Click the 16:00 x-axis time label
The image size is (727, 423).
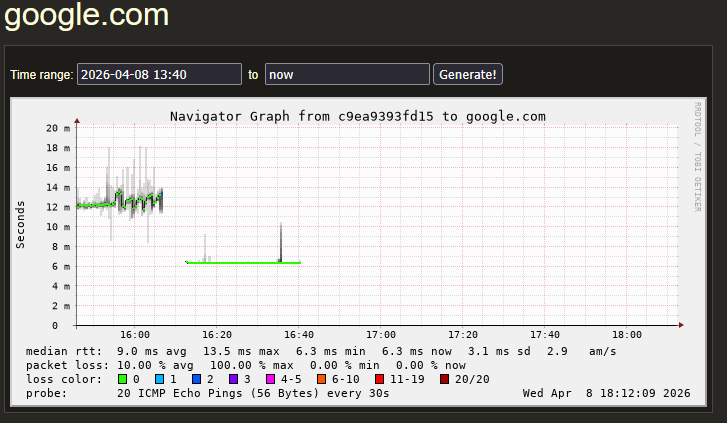(135, 334)
